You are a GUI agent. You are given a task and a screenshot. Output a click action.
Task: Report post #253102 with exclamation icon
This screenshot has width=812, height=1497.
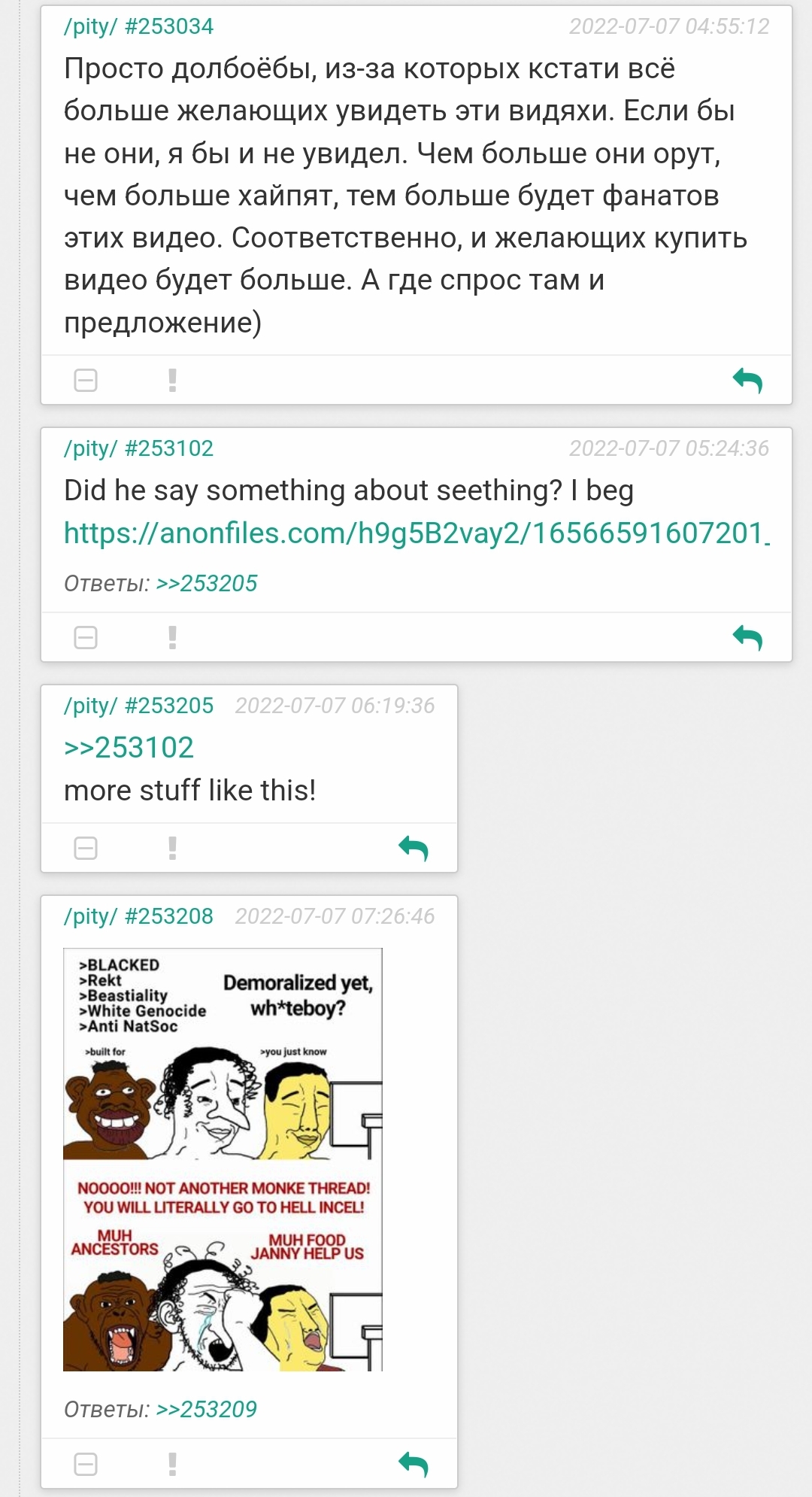(x=172, y=638)
